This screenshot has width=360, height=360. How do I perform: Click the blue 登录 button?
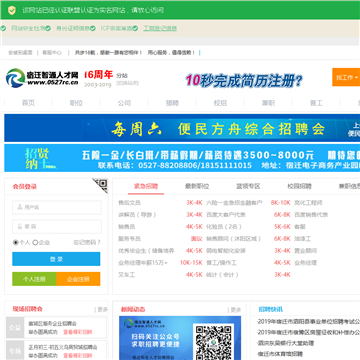pyautogui.click(x=56, y=259)
